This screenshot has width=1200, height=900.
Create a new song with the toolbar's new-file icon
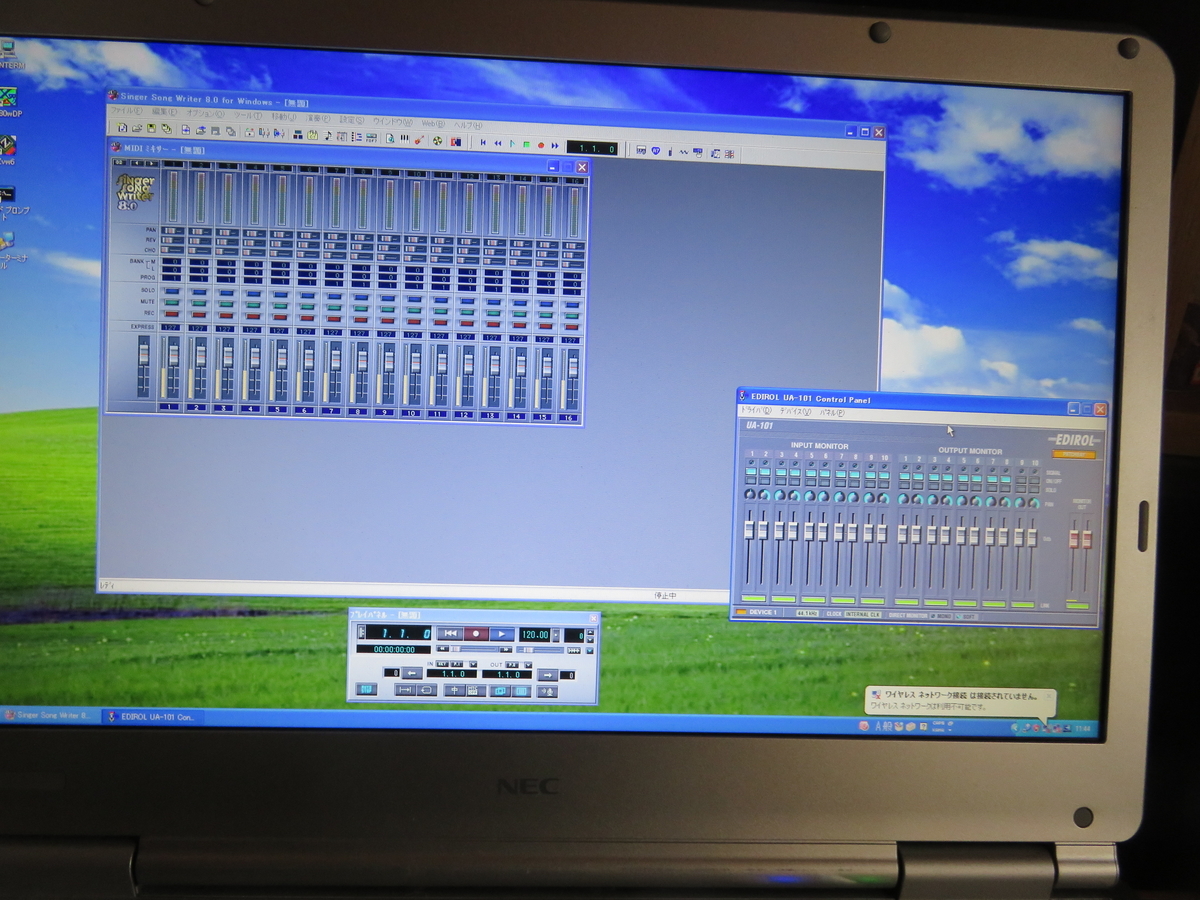[122, 128]
